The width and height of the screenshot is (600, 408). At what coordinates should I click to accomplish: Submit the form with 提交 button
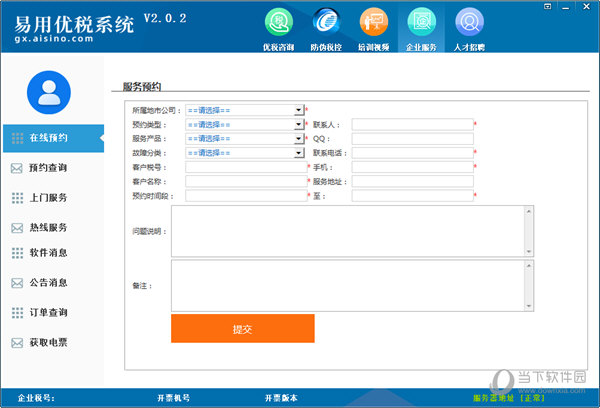pyautogui.click(x=243, y=328)
